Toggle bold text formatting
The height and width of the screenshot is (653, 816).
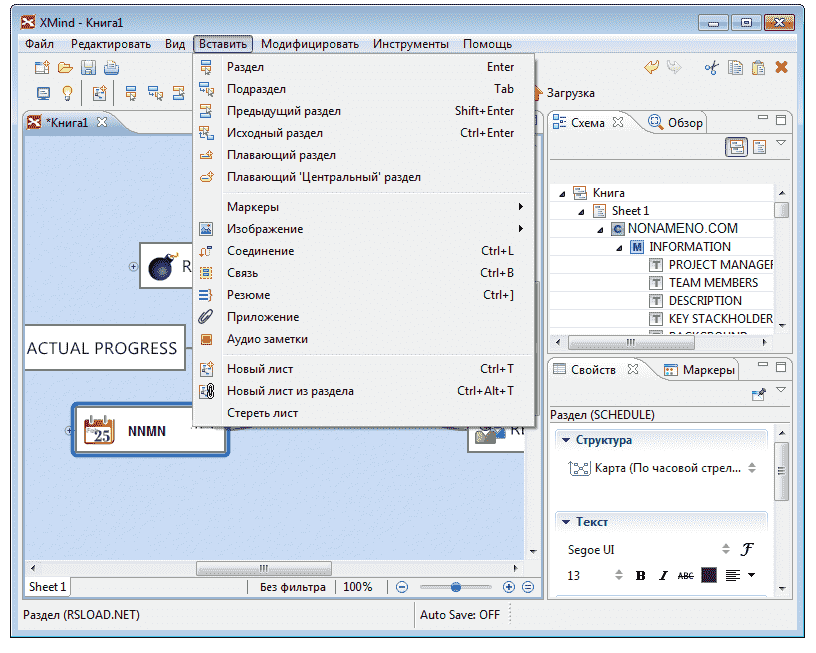click(641, 576)
